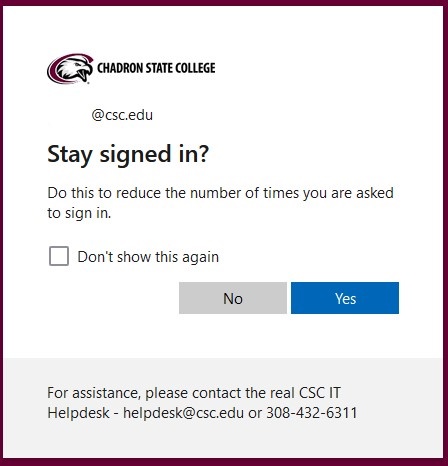Decline staying signed in with No
This screenshot has height=466, width=448.
(233, 298)
